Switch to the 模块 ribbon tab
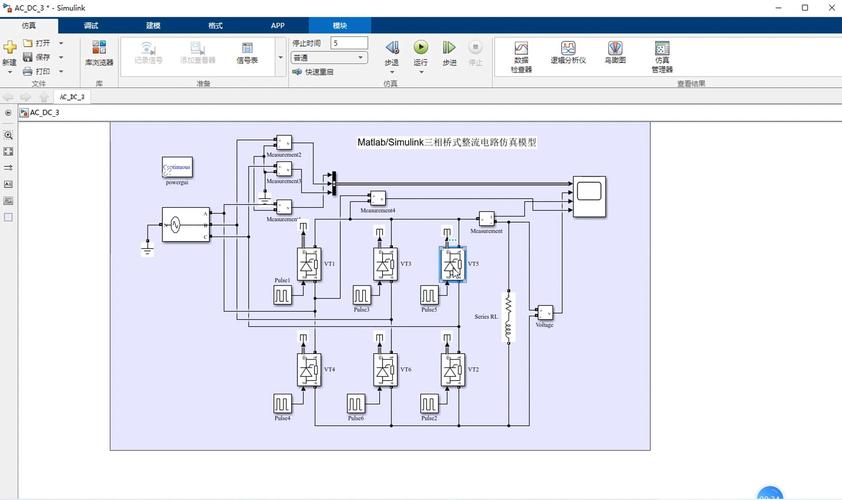This screenshot has height=500, width=842. 339,26
